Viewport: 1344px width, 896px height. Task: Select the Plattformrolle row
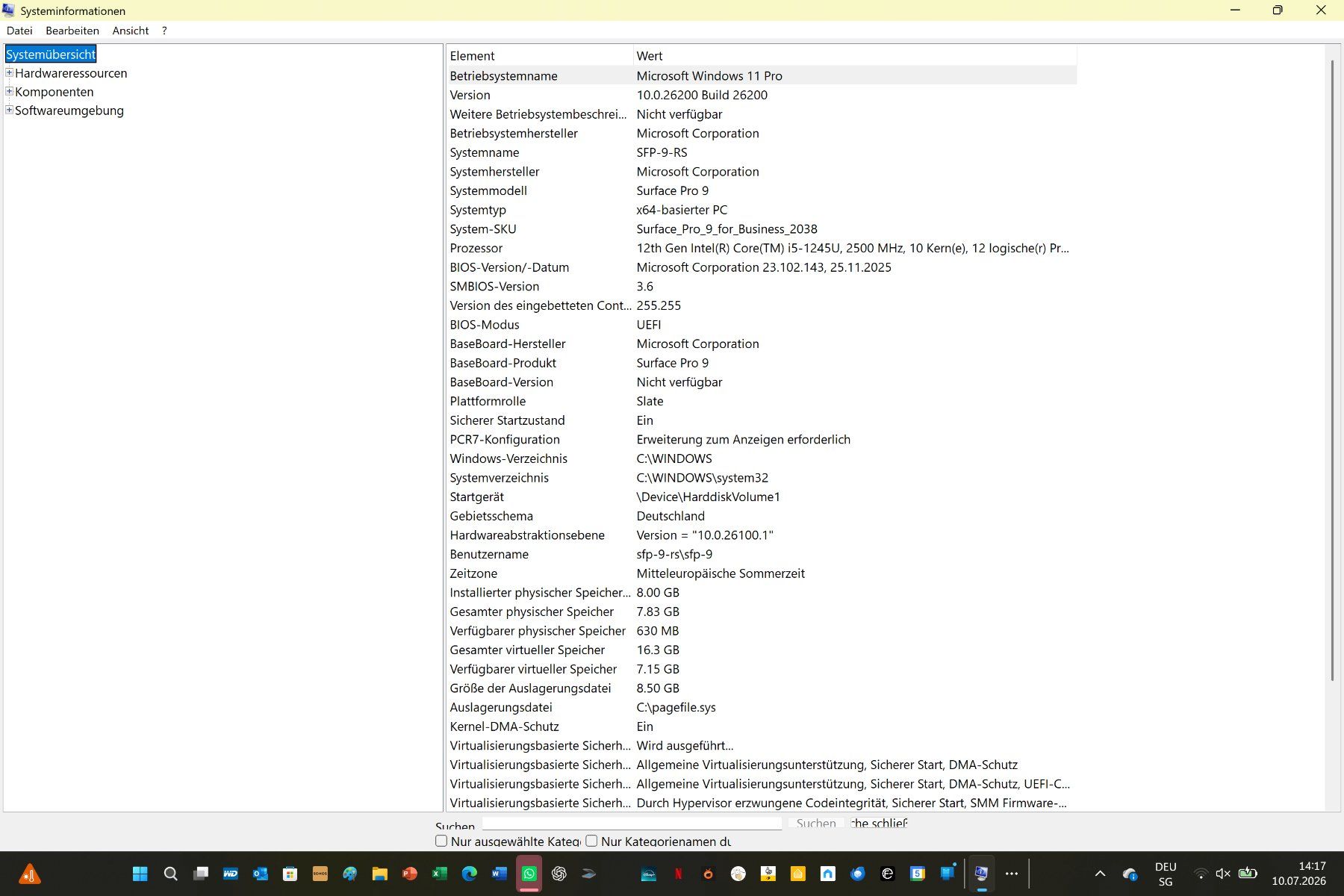[762, 401]
